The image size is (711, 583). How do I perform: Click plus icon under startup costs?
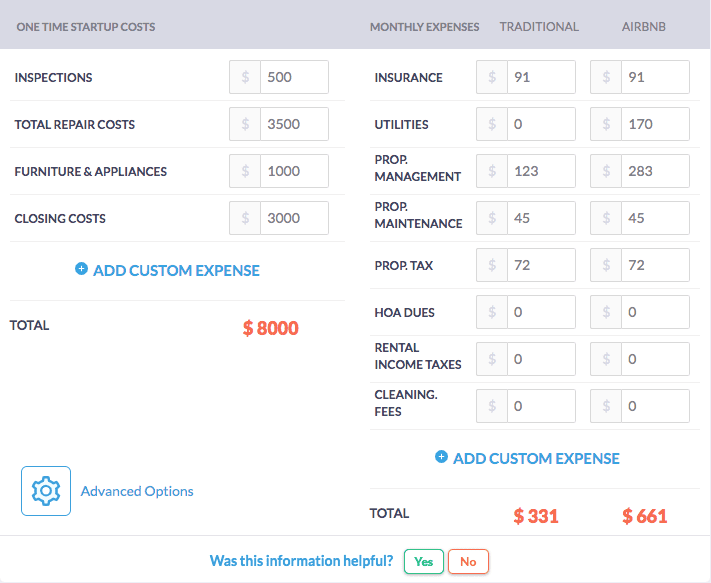click(x=81, y=270)
